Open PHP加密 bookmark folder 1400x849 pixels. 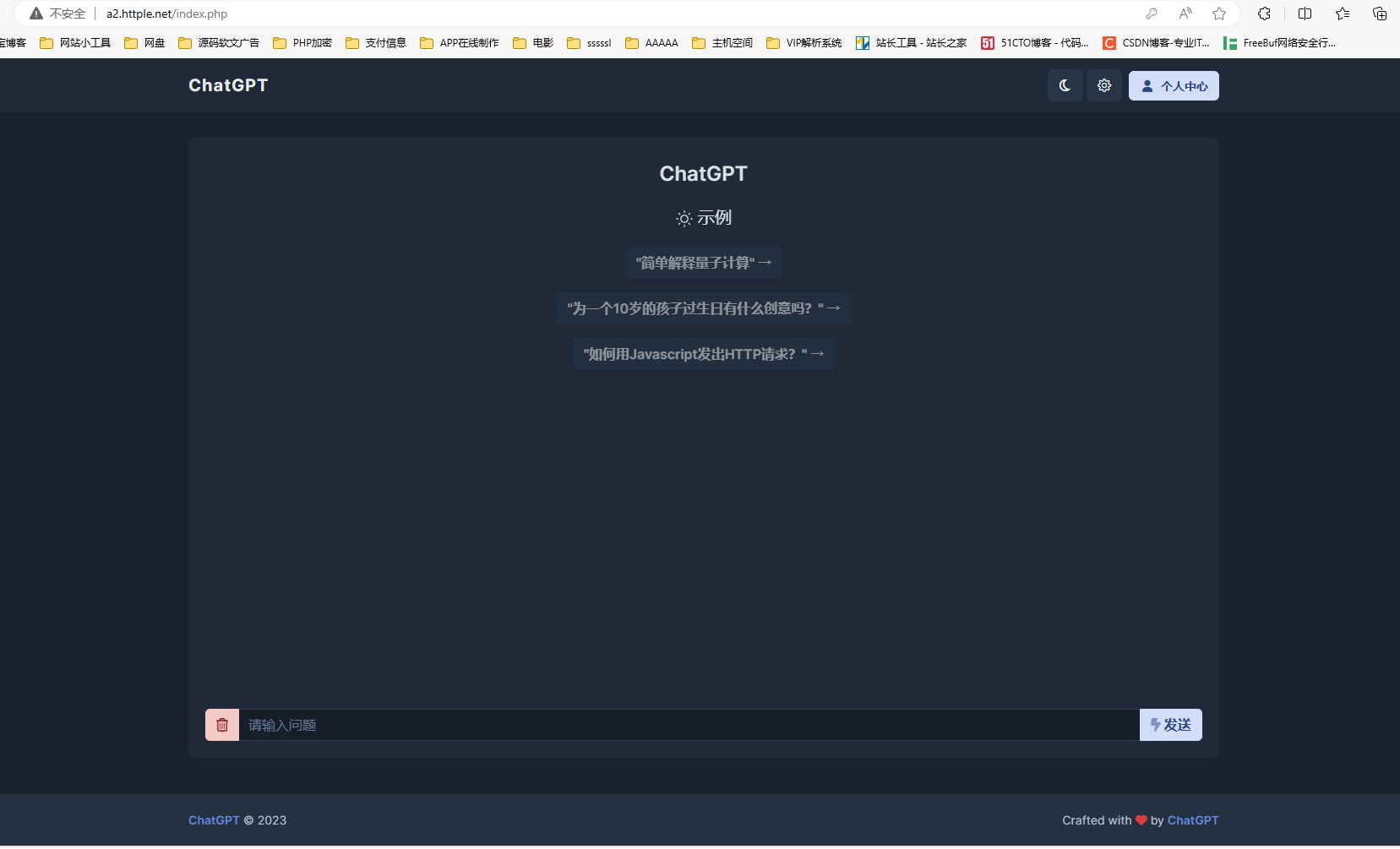tap(302, 43)
